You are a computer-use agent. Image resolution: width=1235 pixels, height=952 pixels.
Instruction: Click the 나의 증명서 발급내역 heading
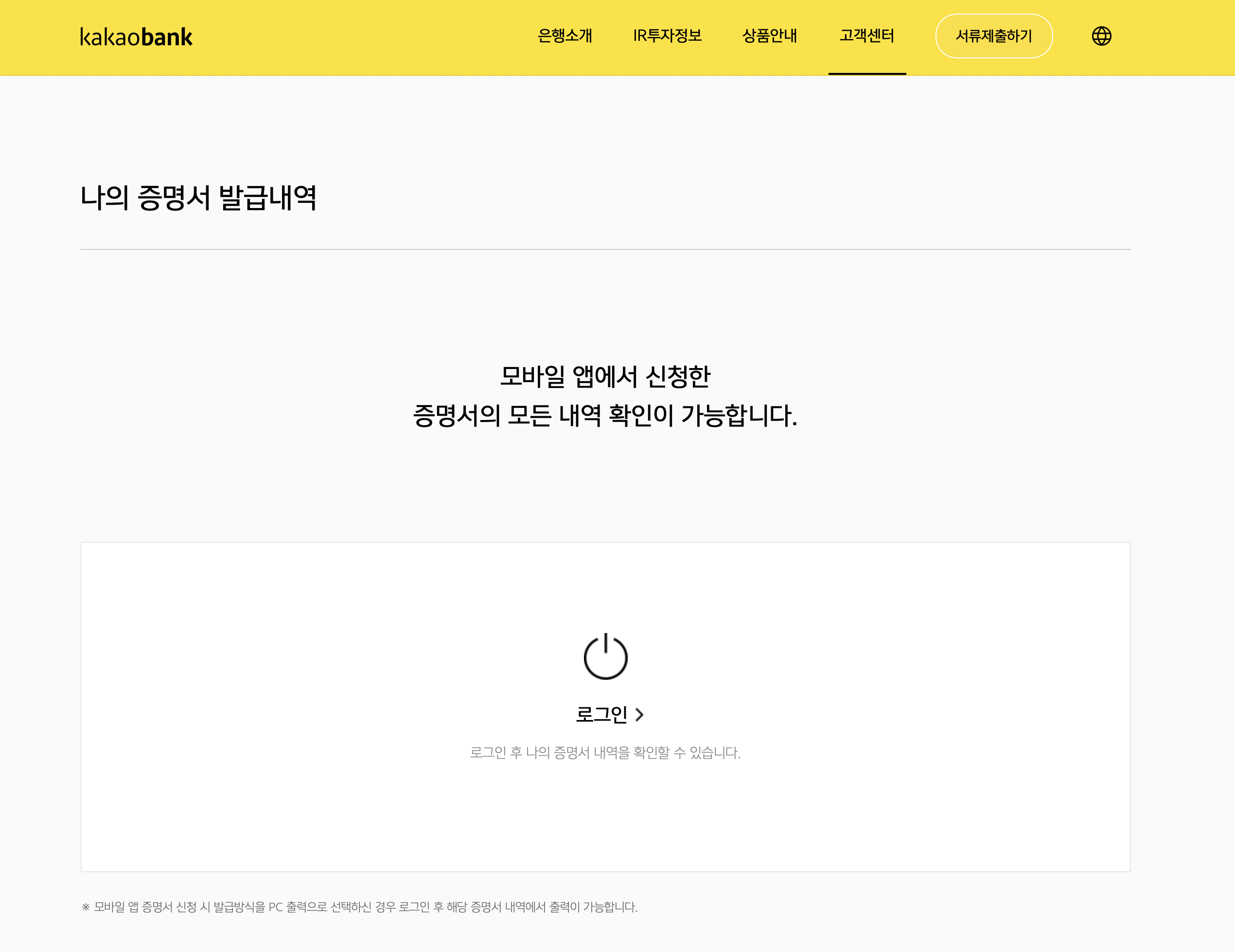point(198,198)
